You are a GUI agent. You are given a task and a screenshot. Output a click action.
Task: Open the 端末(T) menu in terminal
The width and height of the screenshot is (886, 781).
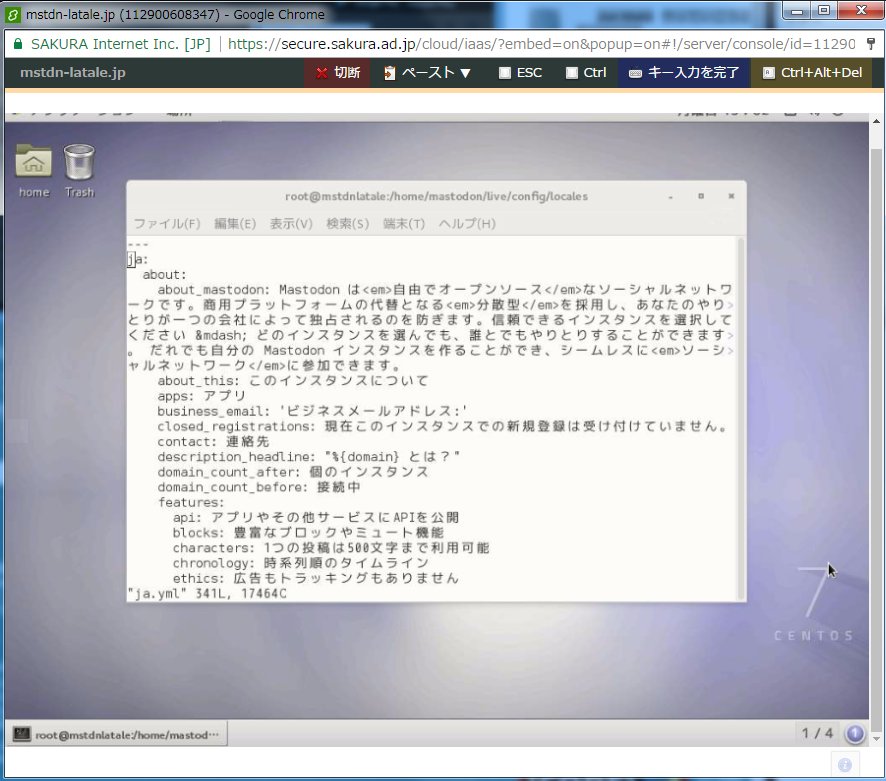(403, 224)
